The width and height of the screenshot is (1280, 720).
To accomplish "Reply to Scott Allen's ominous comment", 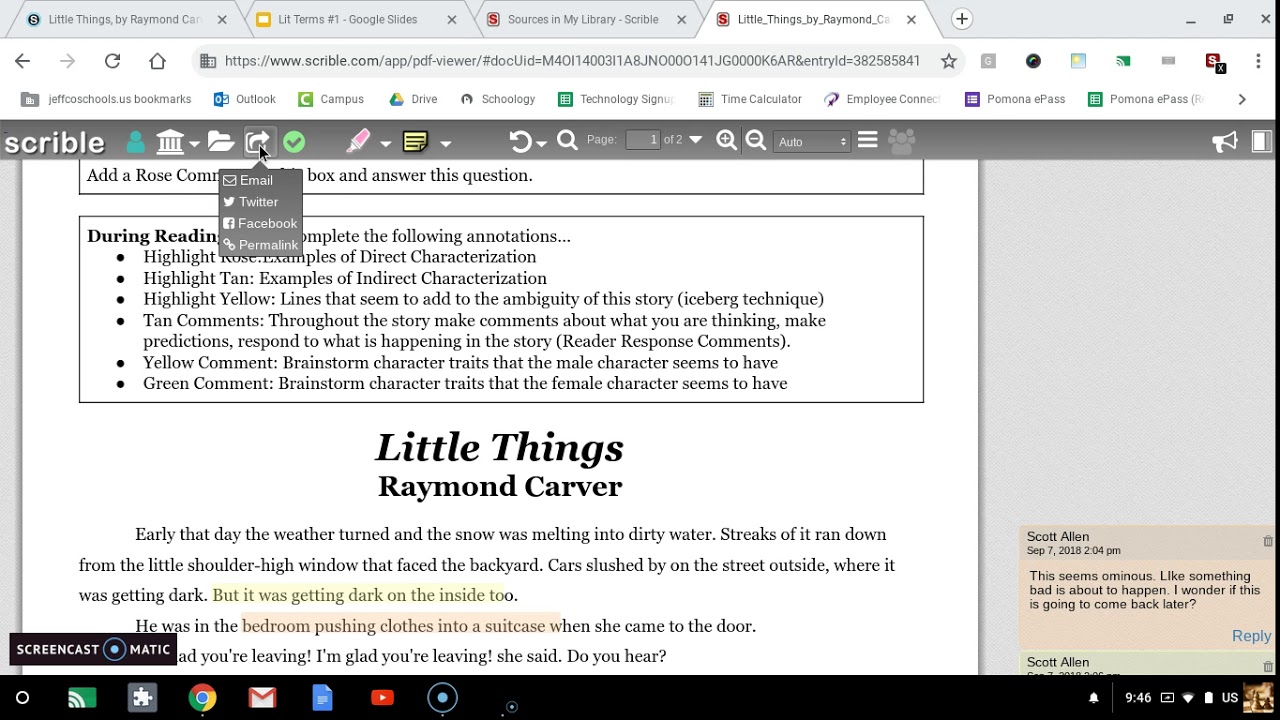I will coord(1251,636).
